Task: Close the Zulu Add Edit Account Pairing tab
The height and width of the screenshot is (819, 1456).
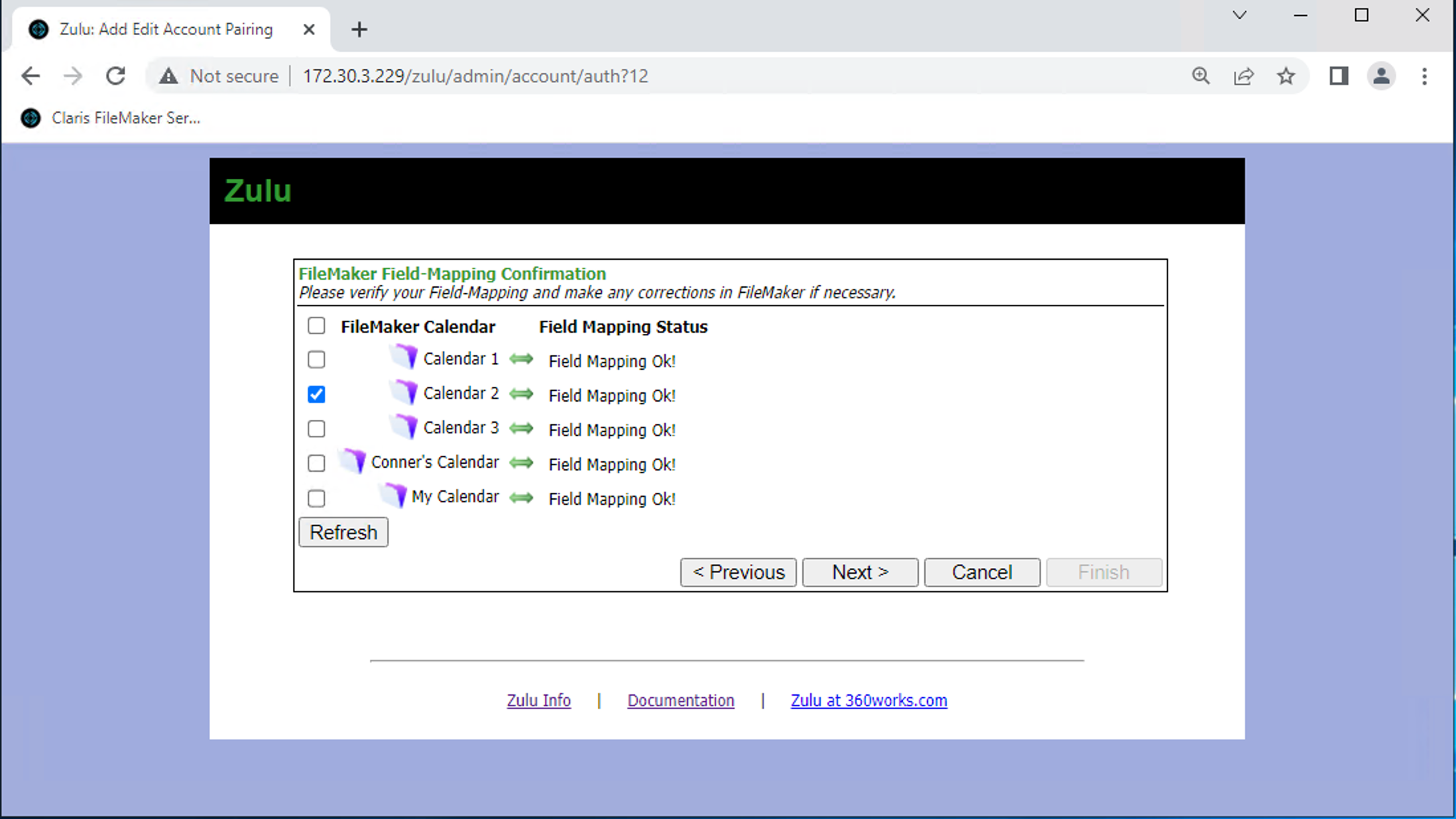Action: coord(309,29)
